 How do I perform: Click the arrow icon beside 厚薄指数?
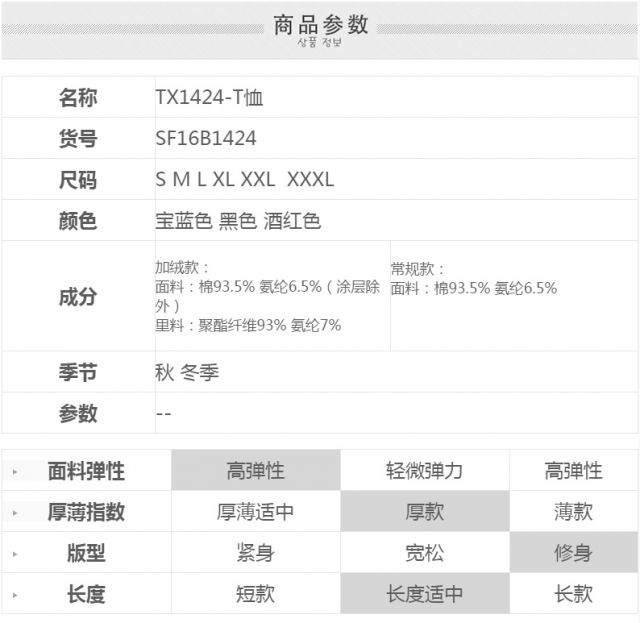(15, 512)
